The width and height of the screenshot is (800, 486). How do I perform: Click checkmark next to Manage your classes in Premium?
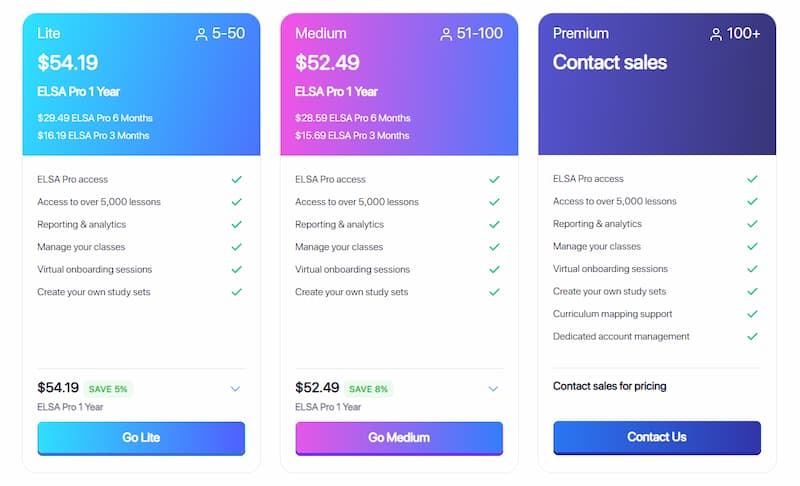click(753, 246)
